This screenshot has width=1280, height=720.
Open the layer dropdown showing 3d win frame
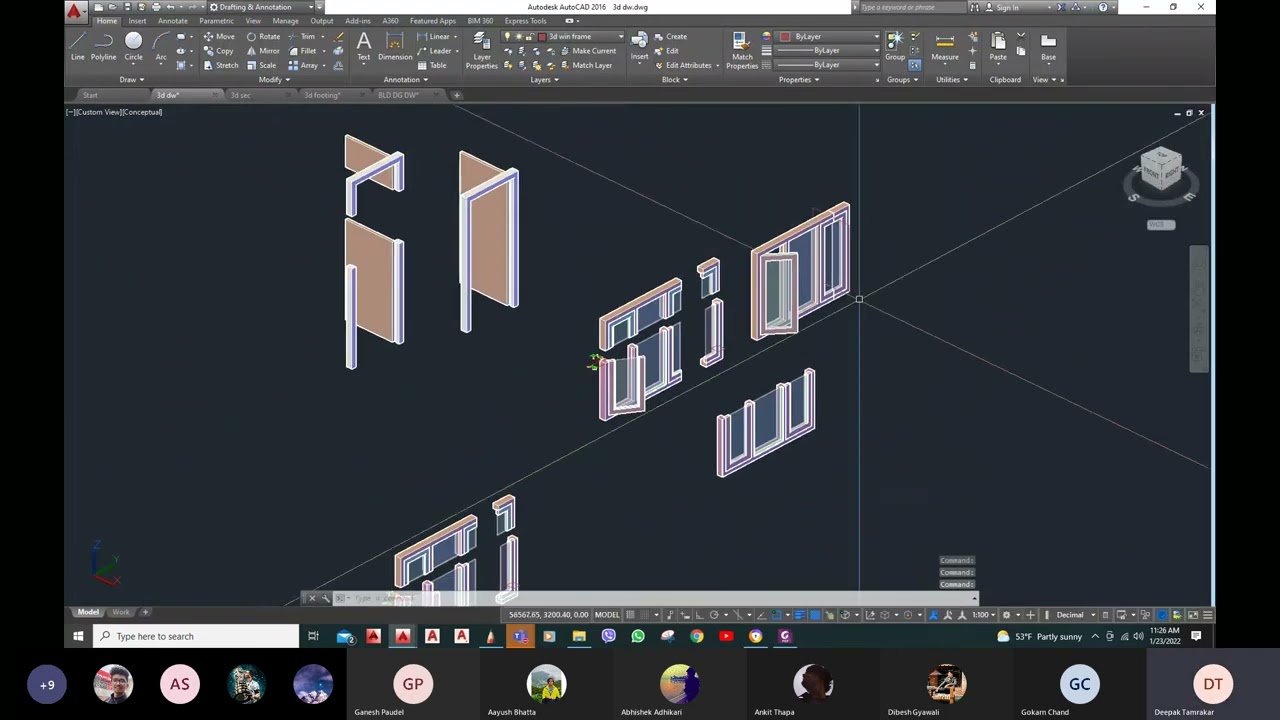pos(580,37)
